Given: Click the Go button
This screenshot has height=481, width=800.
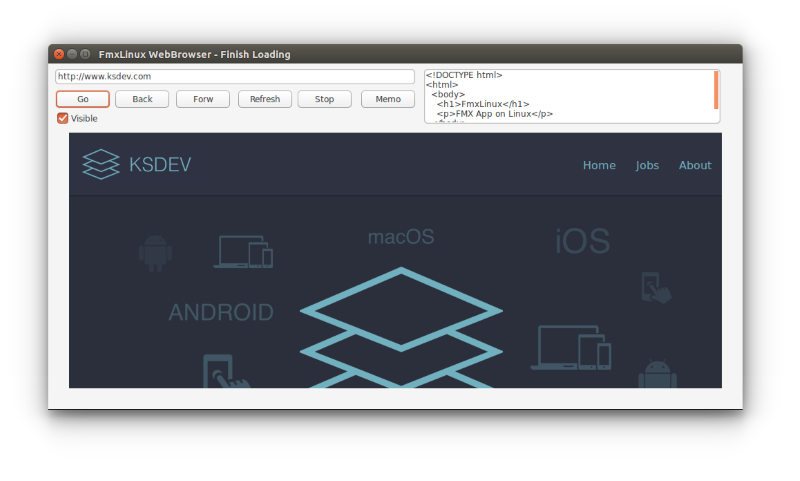Looking at the screenshot, I should click(x=83, y=99).
